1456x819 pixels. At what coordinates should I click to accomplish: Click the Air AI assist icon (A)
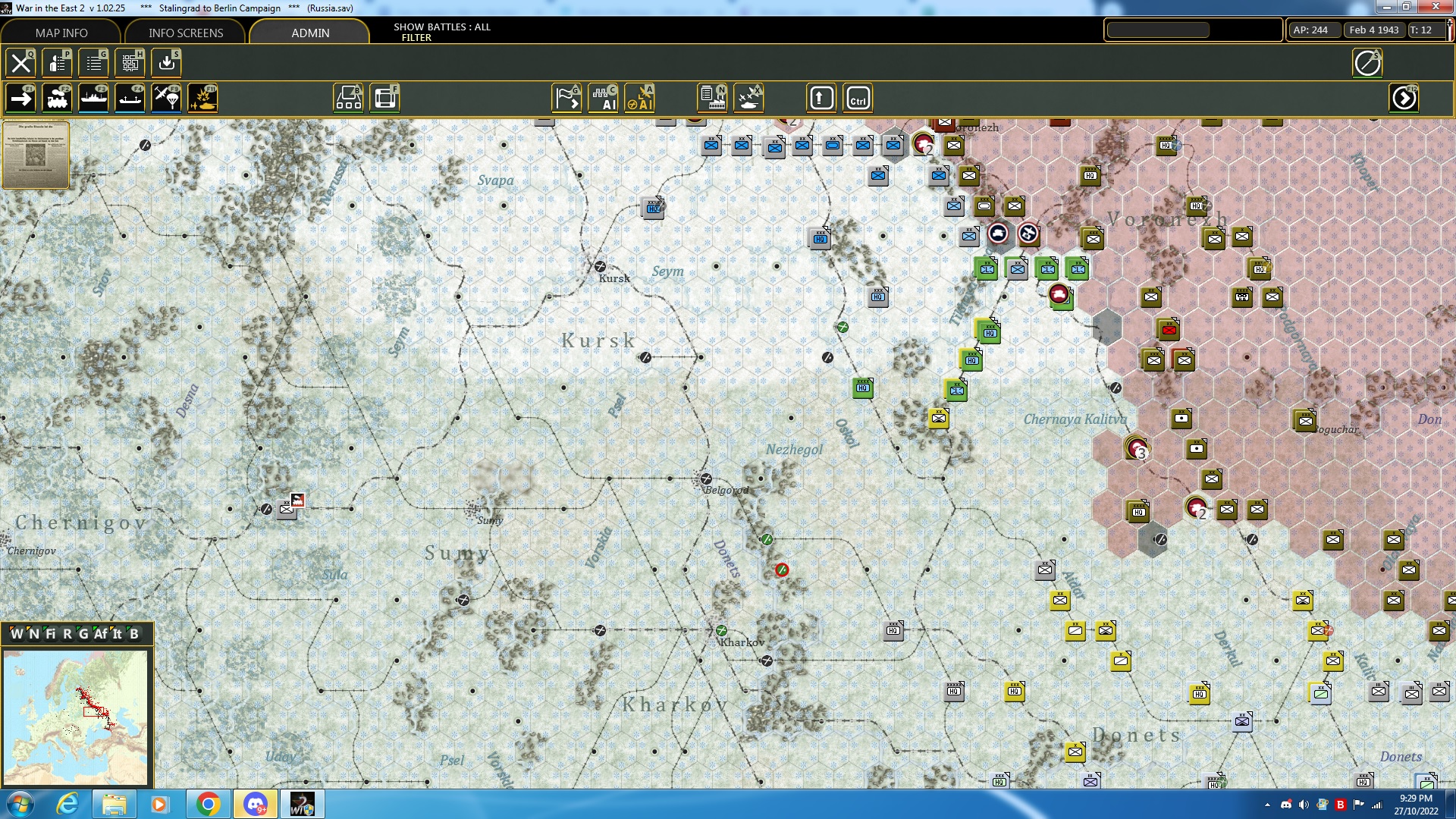pyautogui.click(x=642, y=97)
